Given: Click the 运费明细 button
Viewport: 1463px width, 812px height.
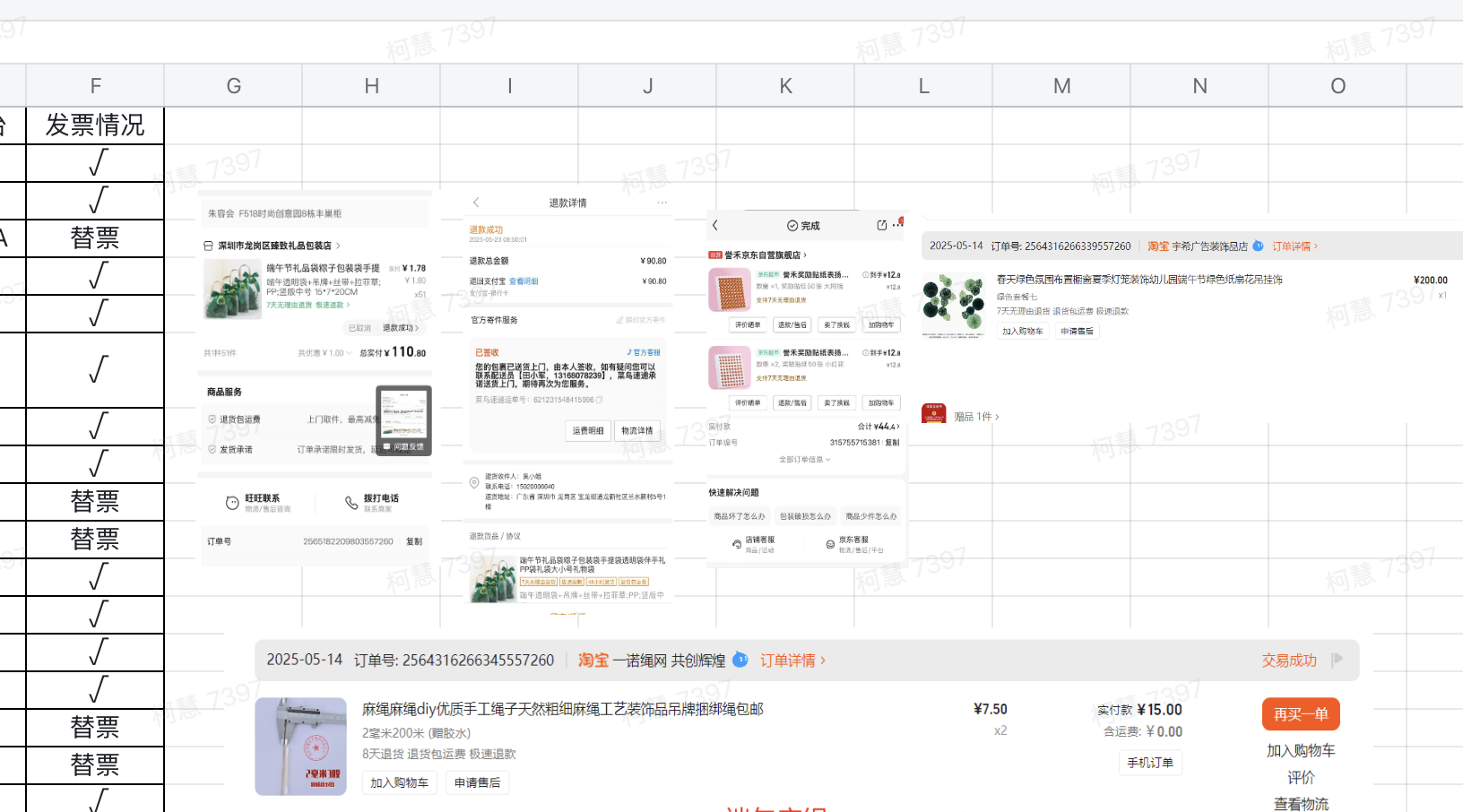Looking at the screenshot, I should (x=588, y=431).
